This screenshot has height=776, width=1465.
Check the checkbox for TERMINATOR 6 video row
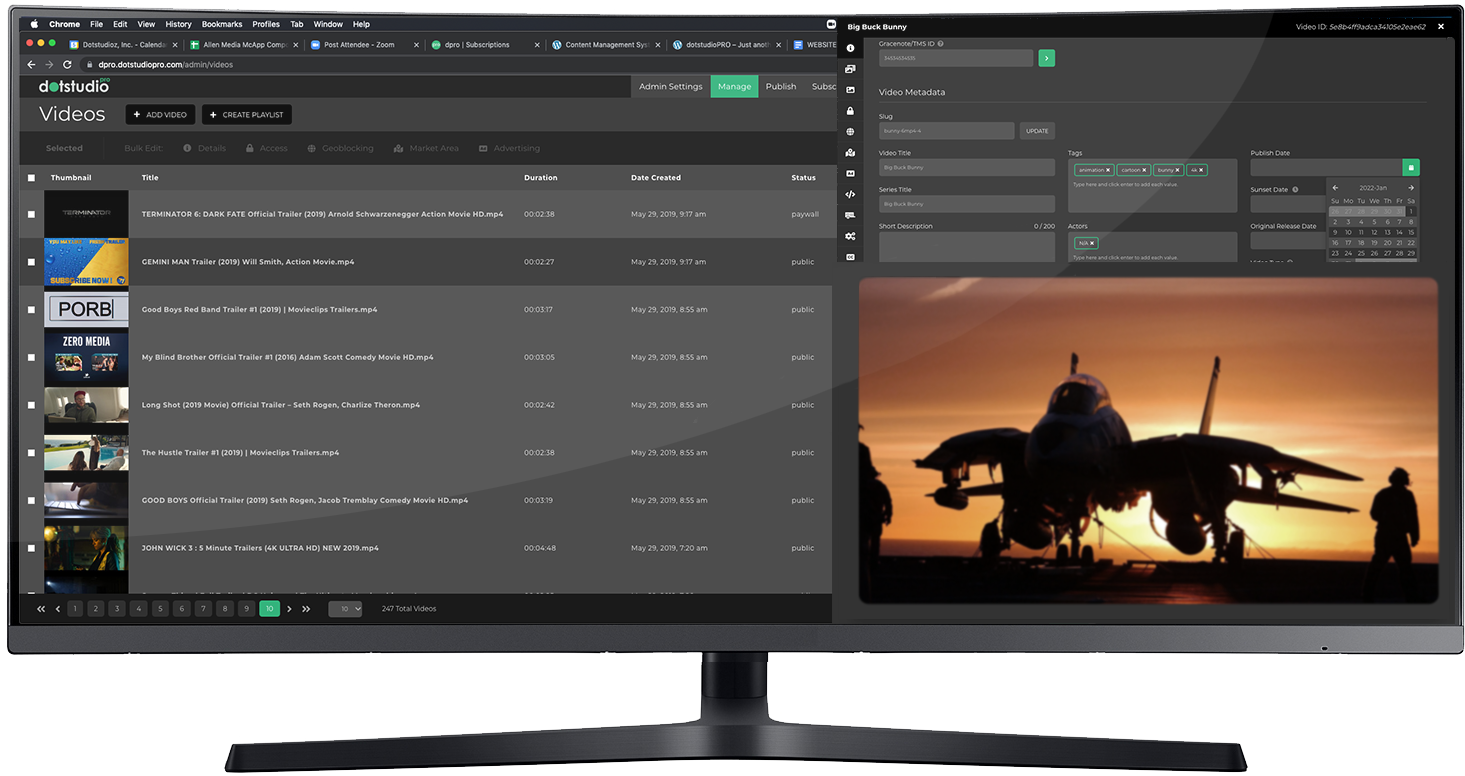click(x=31, y=214)
